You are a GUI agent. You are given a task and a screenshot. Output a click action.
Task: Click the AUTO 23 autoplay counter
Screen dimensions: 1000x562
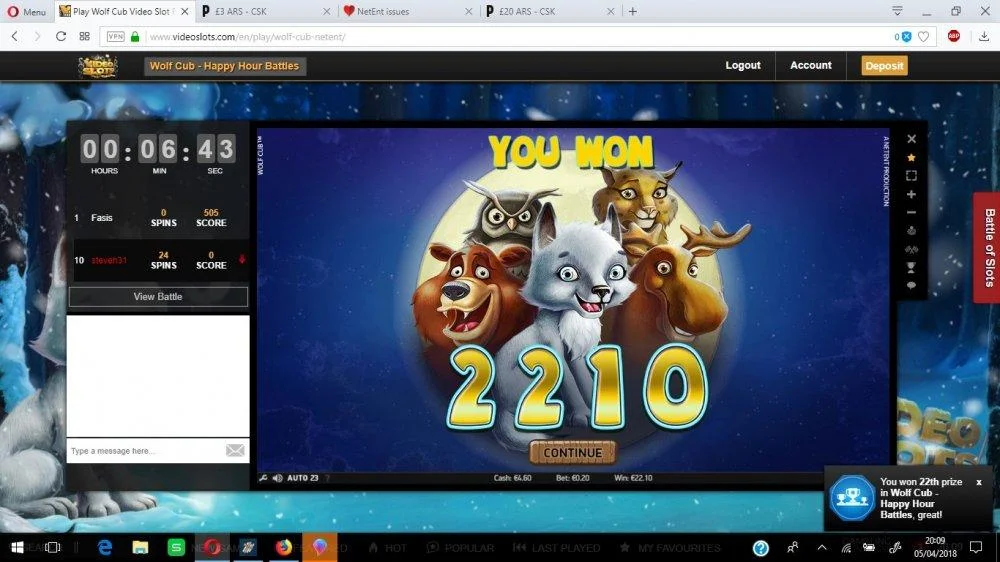tap(302, 478)
